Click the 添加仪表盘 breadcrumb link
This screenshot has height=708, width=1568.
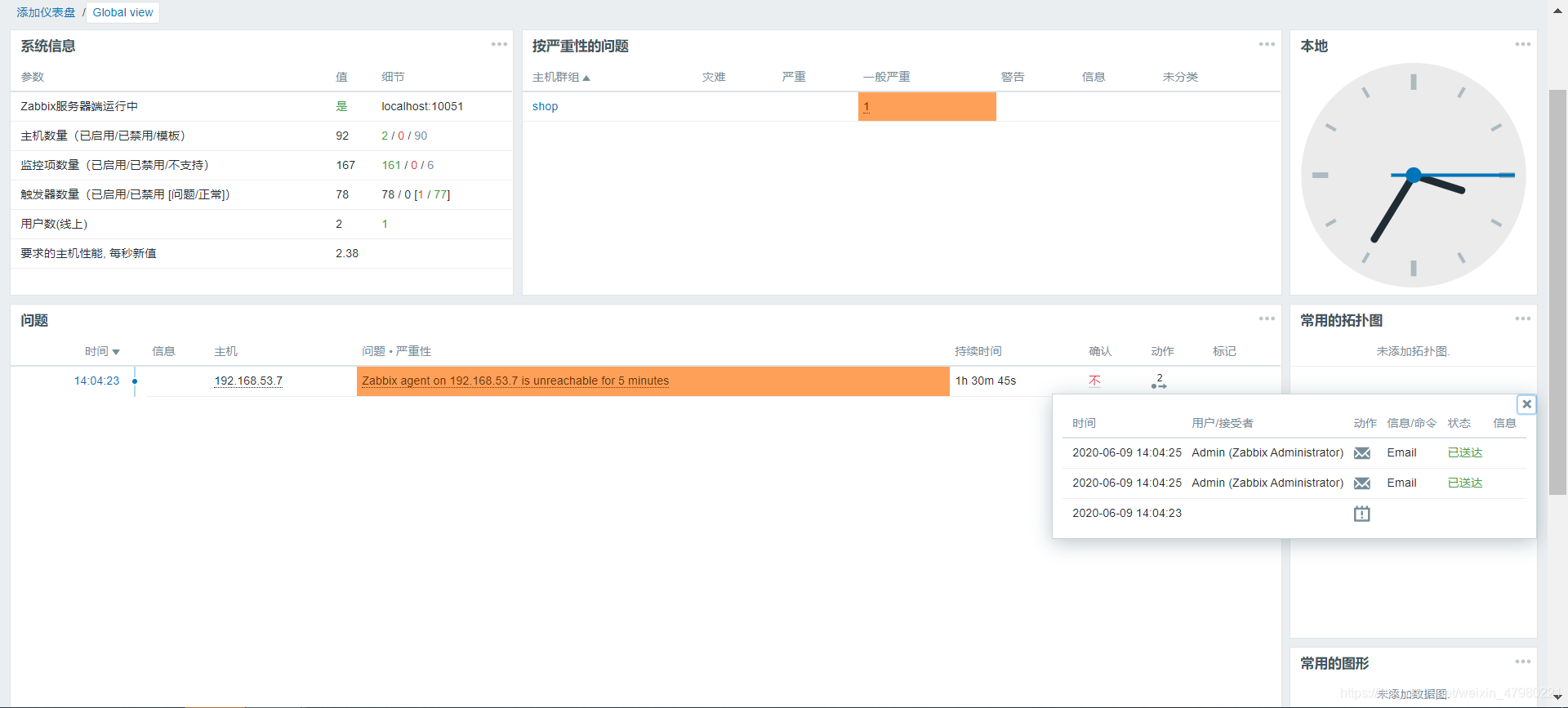46,12
